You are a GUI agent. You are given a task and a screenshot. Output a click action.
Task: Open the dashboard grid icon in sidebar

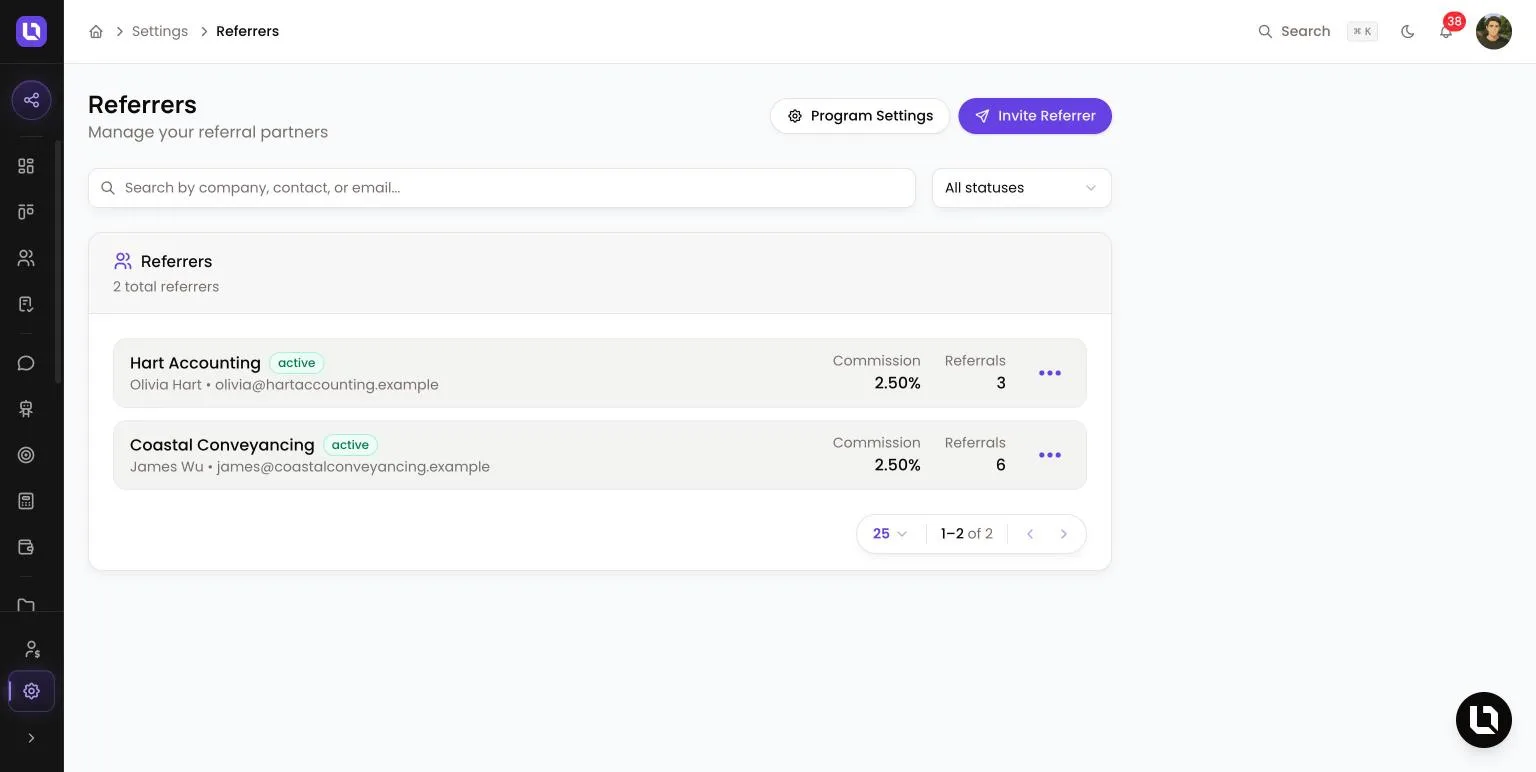click(x=26, y=166)
